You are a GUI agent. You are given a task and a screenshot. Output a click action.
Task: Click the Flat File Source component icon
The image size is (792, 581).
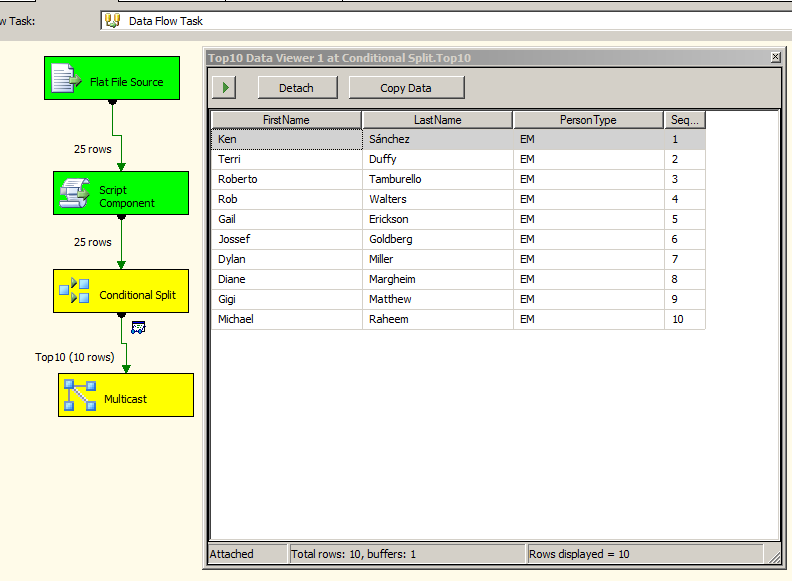pyautogui.click(x=67, y=78)
